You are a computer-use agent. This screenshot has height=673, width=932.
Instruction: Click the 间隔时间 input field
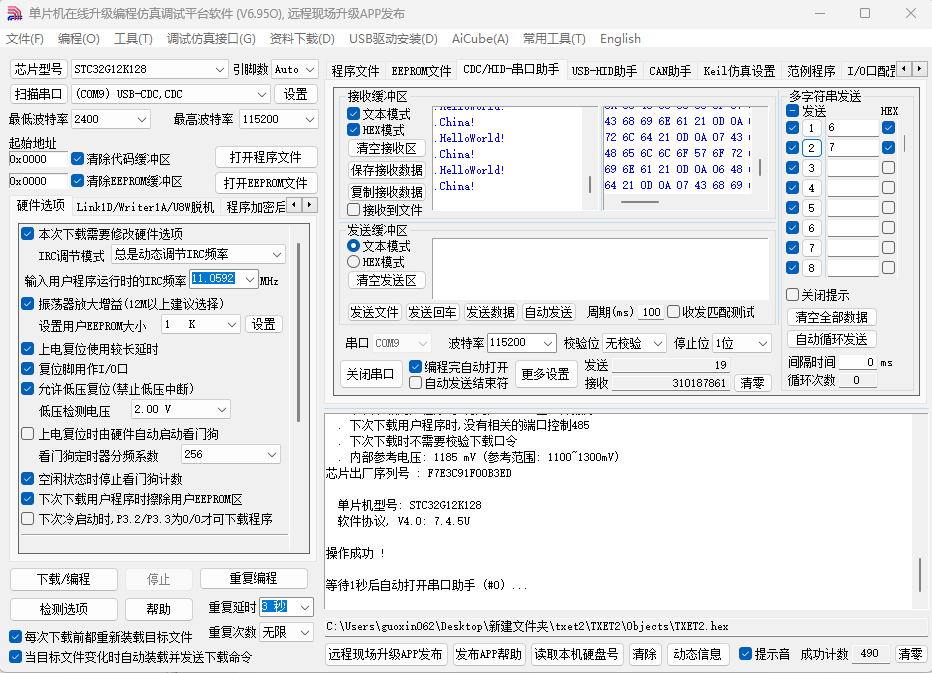point(858,362)
